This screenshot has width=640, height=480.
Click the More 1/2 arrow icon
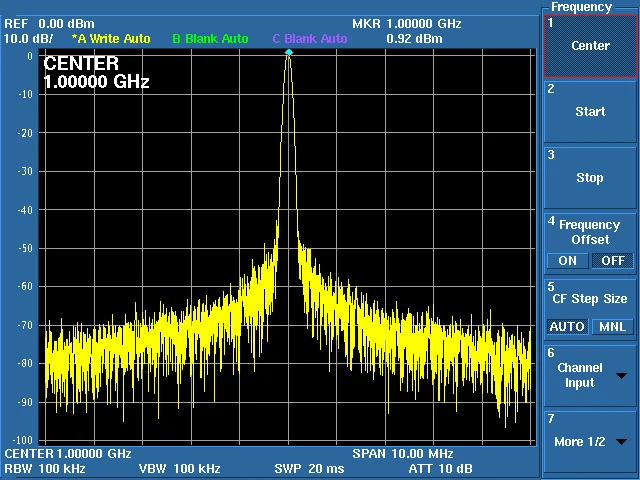[621, 442]
